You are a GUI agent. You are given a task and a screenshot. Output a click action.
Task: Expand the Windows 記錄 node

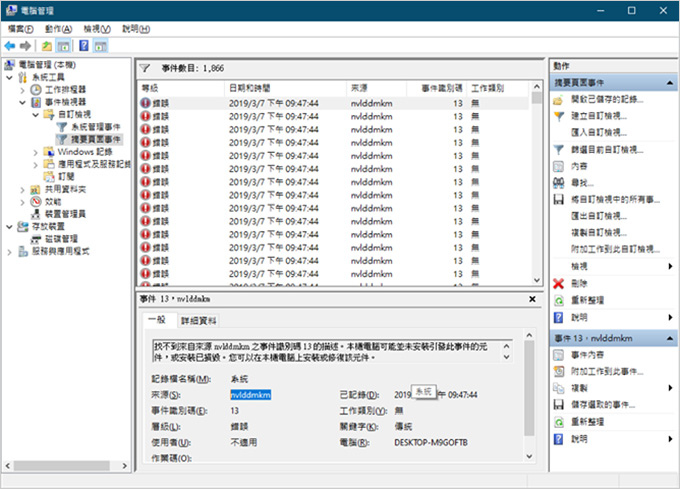click(x=36, y=152)
